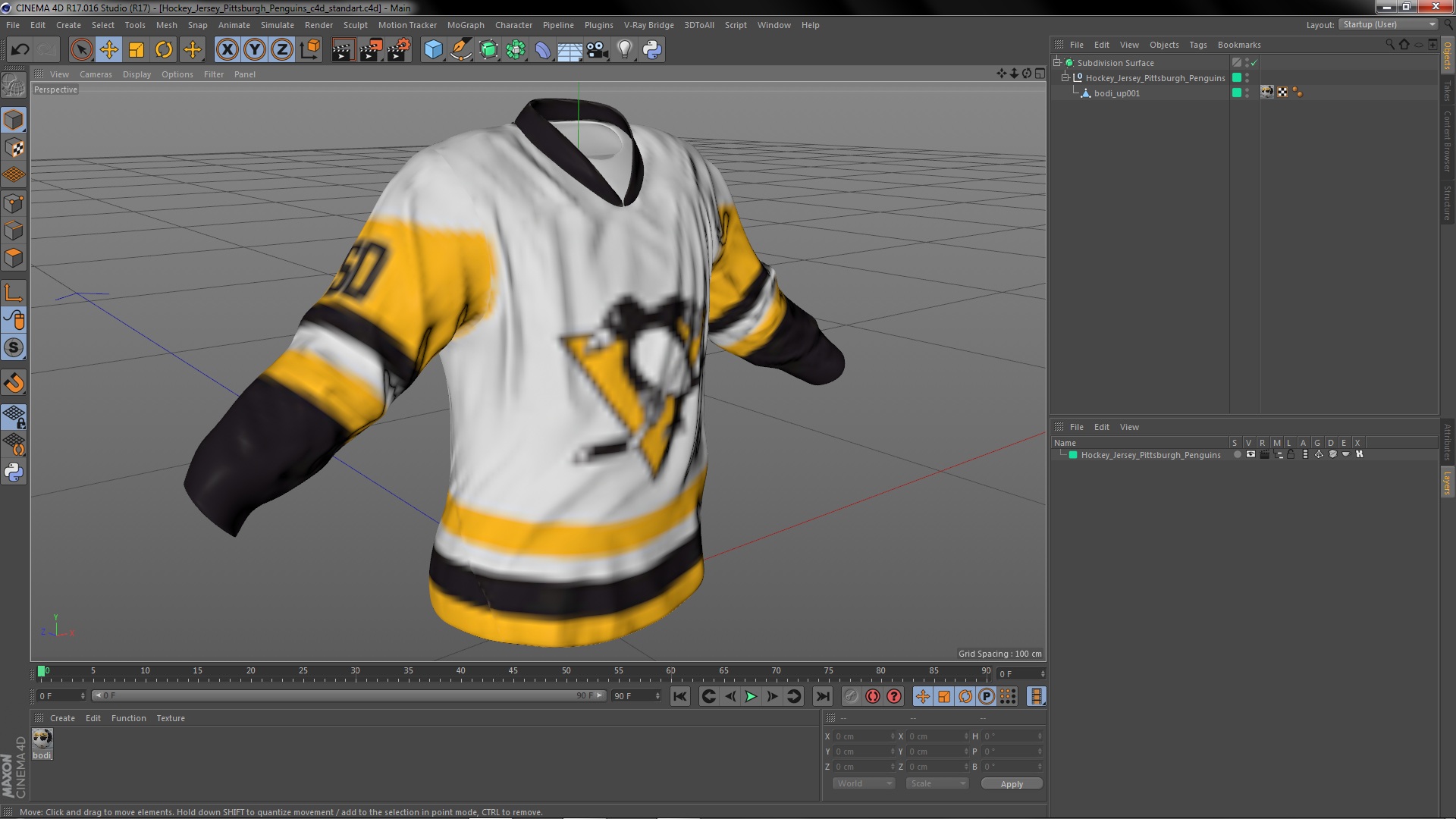
Task: Open the Layout Startup dropdown
Action: 1389,24
